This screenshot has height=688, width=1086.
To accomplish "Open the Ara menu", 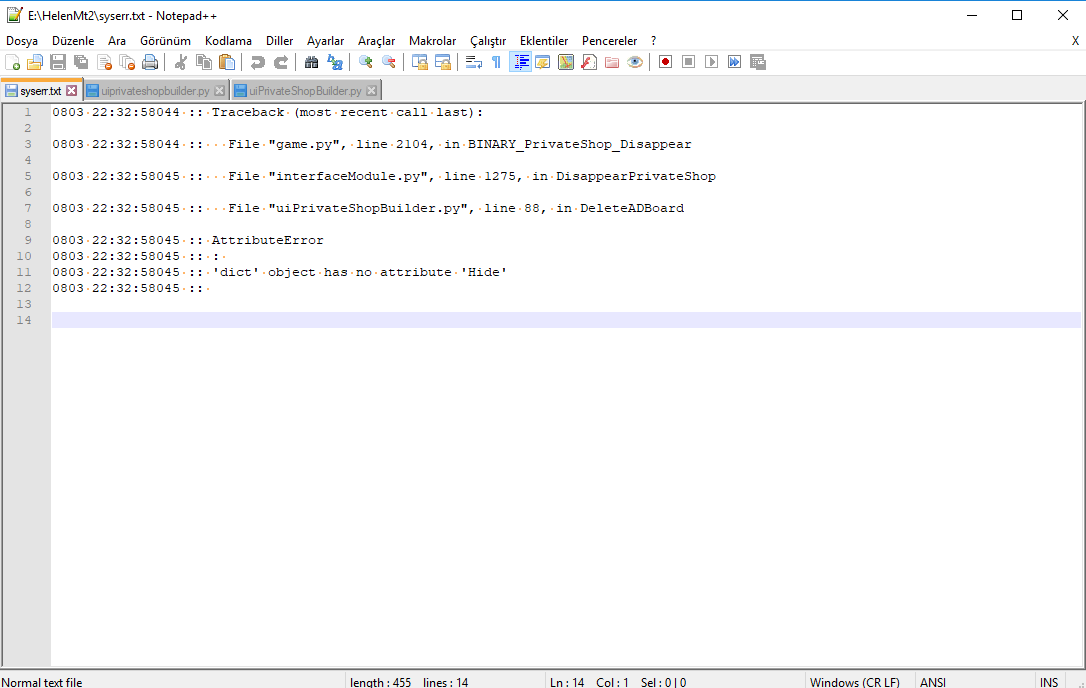I will tap(117, 41).
